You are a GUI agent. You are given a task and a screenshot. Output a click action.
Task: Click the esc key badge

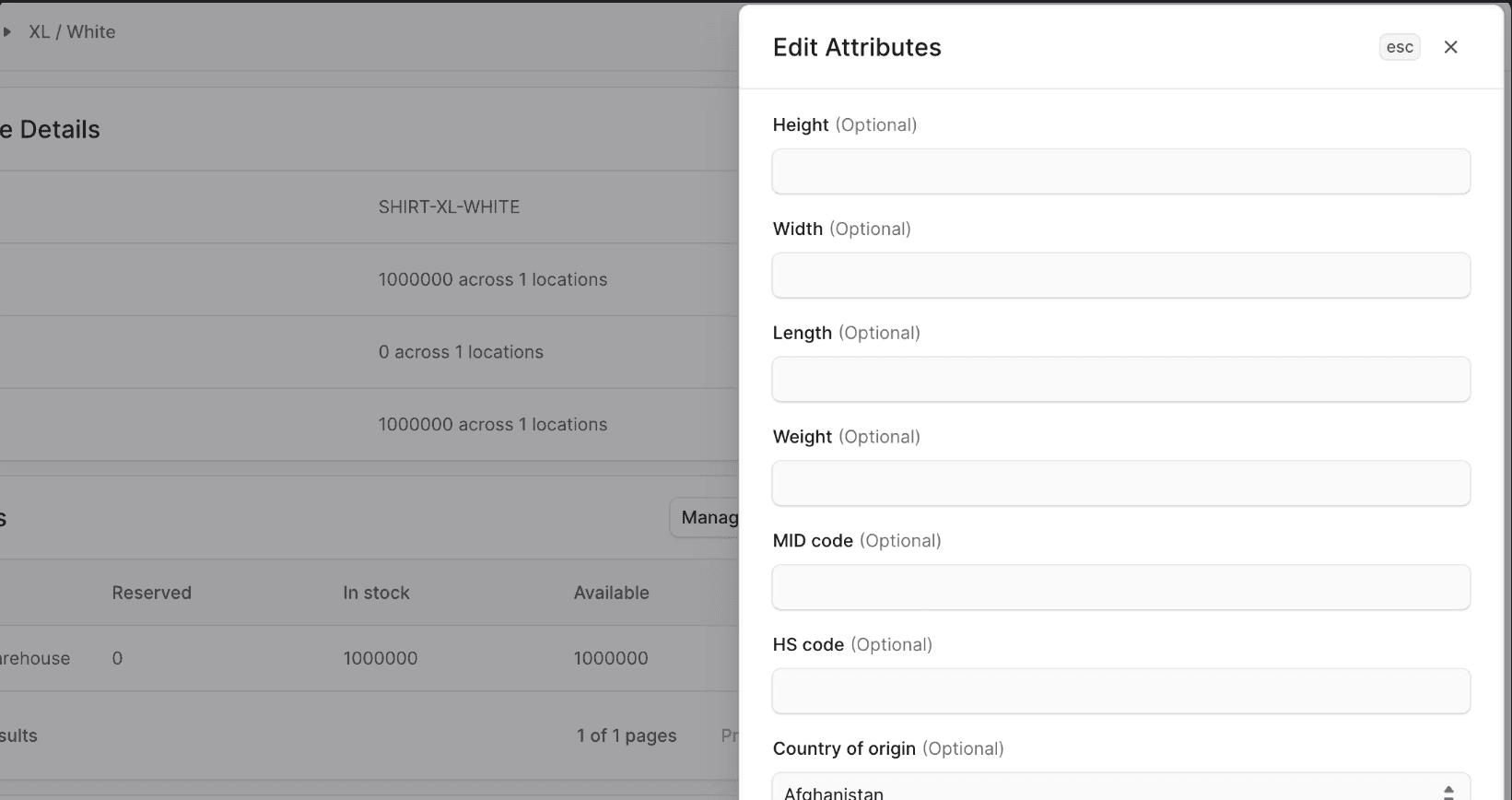click(1399, 47)
